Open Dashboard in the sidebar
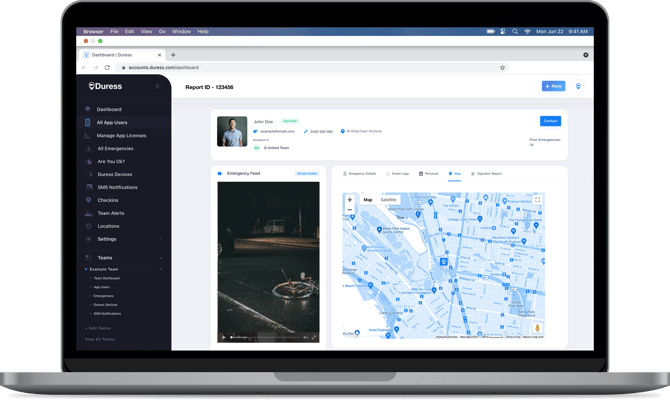 109,109
